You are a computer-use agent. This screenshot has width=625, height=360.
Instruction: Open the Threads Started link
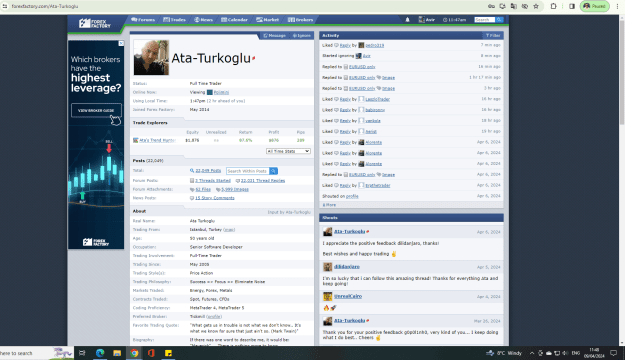tap(213, 181)
